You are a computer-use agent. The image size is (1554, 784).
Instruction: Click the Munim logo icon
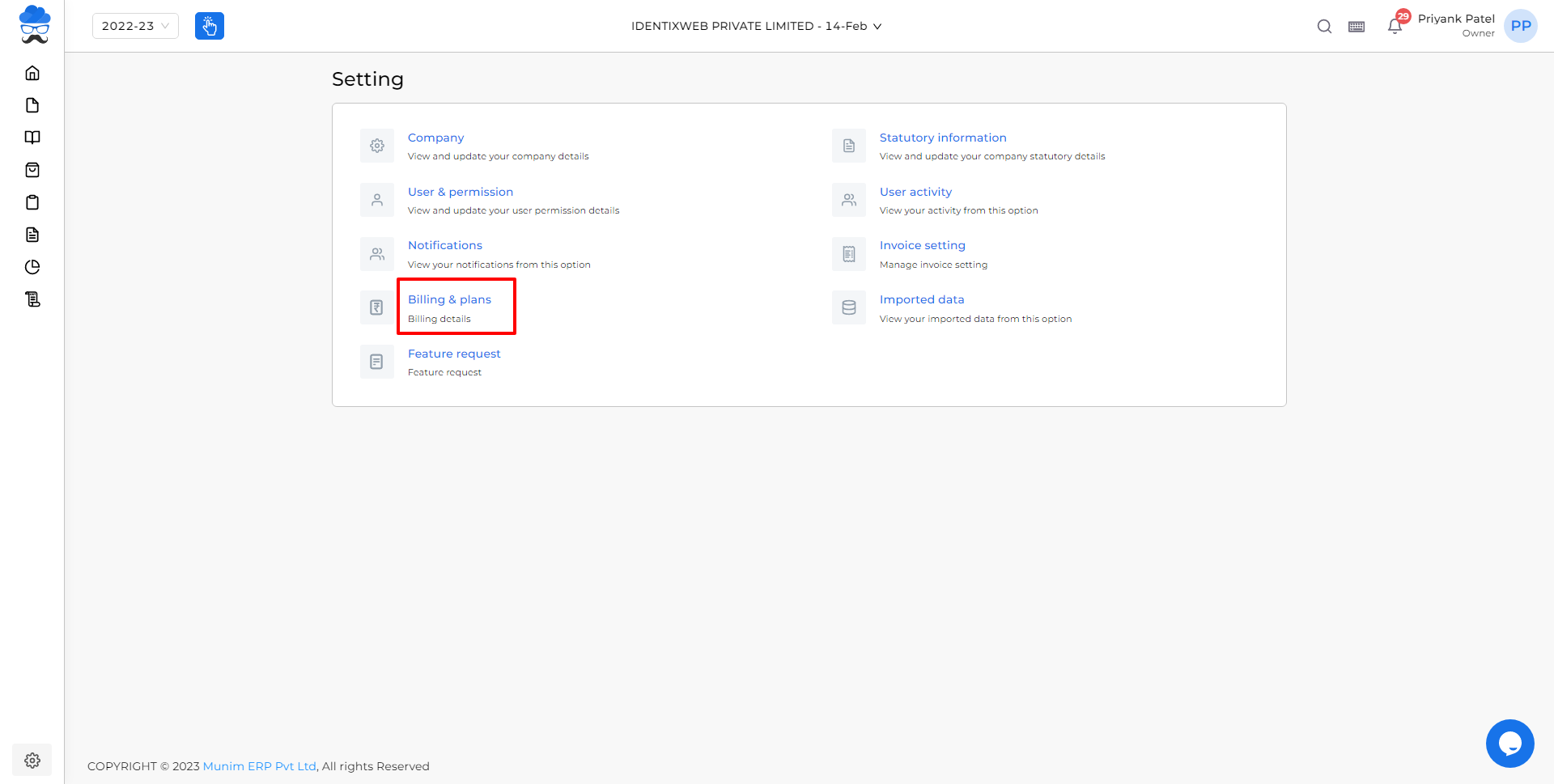pos(34,24)
